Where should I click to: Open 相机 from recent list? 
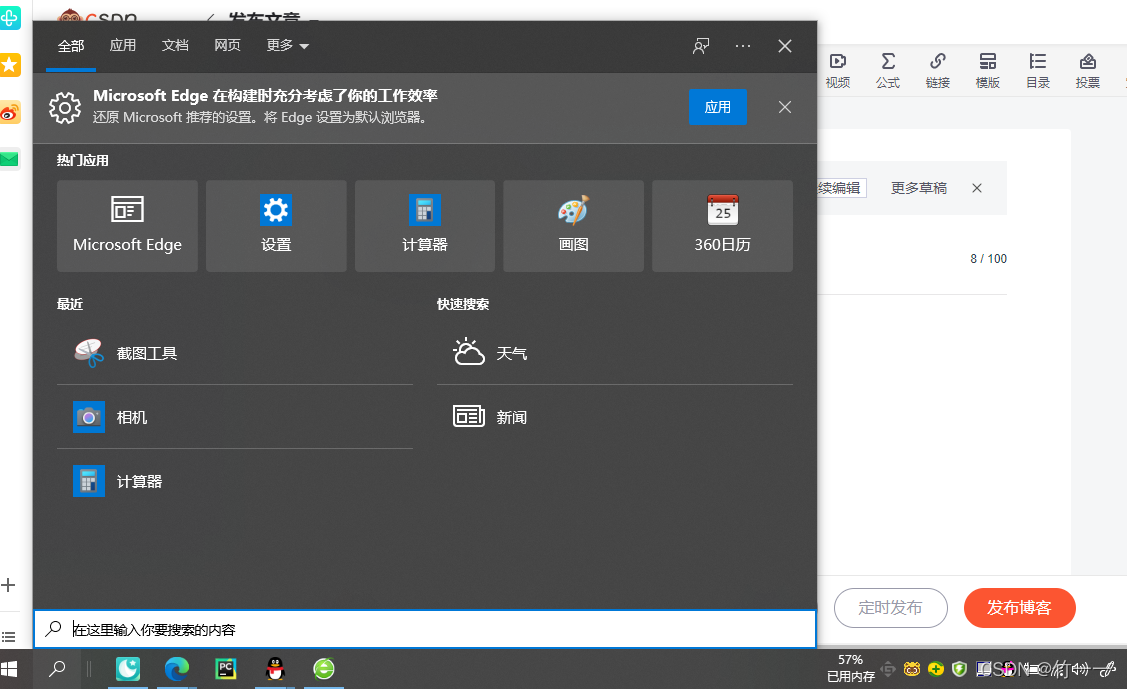tap(234, 417)
